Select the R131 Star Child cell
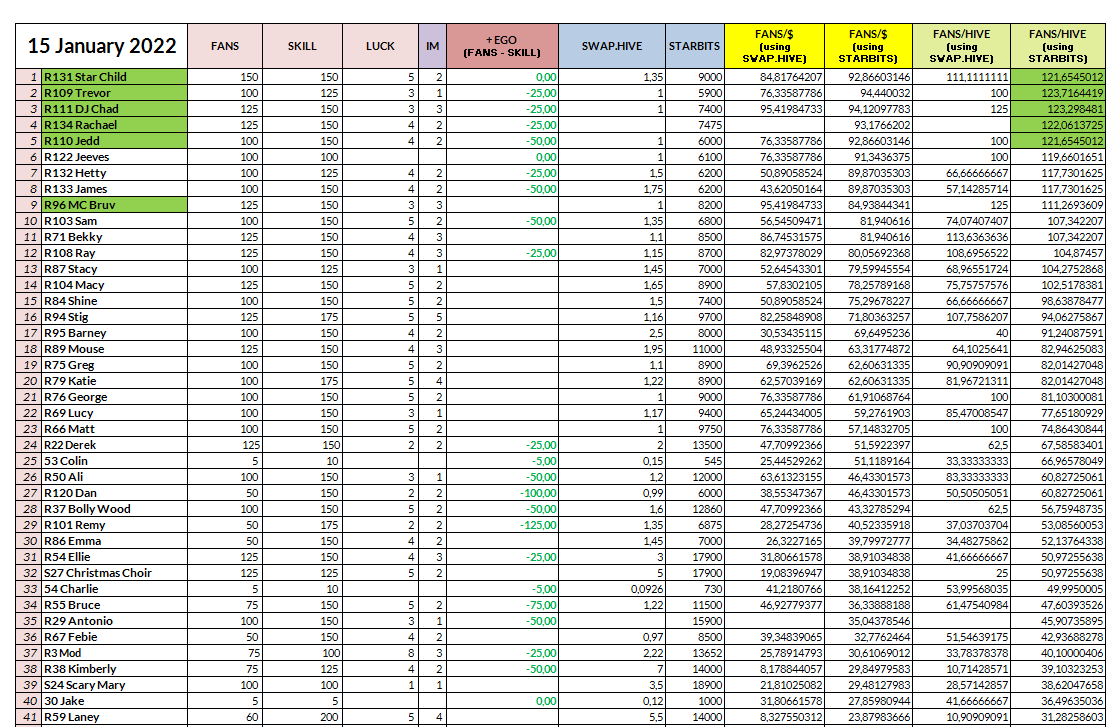This screenshot has width=1118, height=727. point(114,77)
